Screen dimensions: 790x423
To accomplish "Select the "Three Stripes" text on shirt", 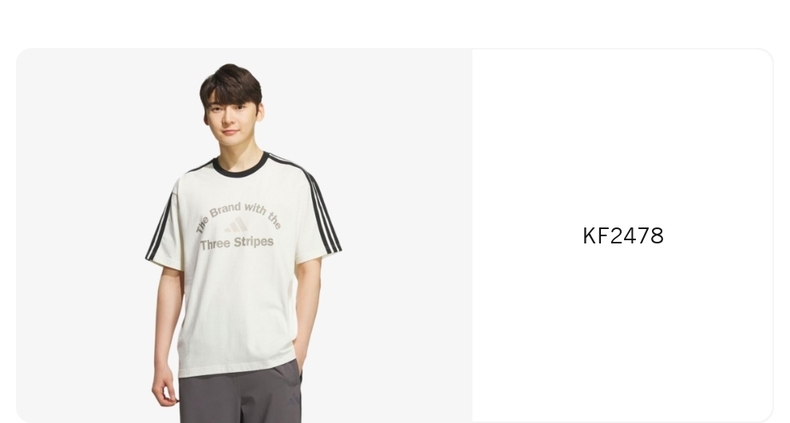I will 237,243.
